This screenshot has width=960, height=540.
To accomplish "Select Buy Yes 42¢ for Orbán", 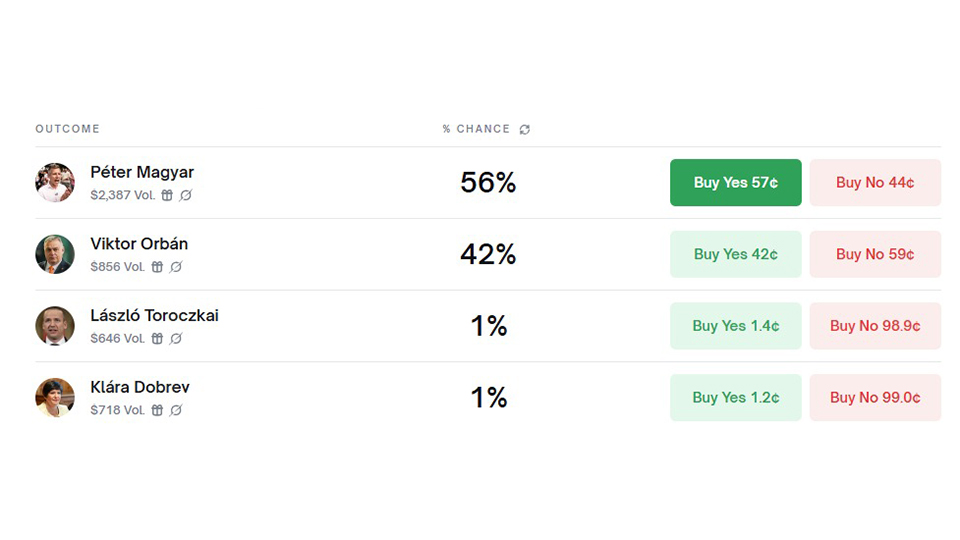I will tap(735, 254).
